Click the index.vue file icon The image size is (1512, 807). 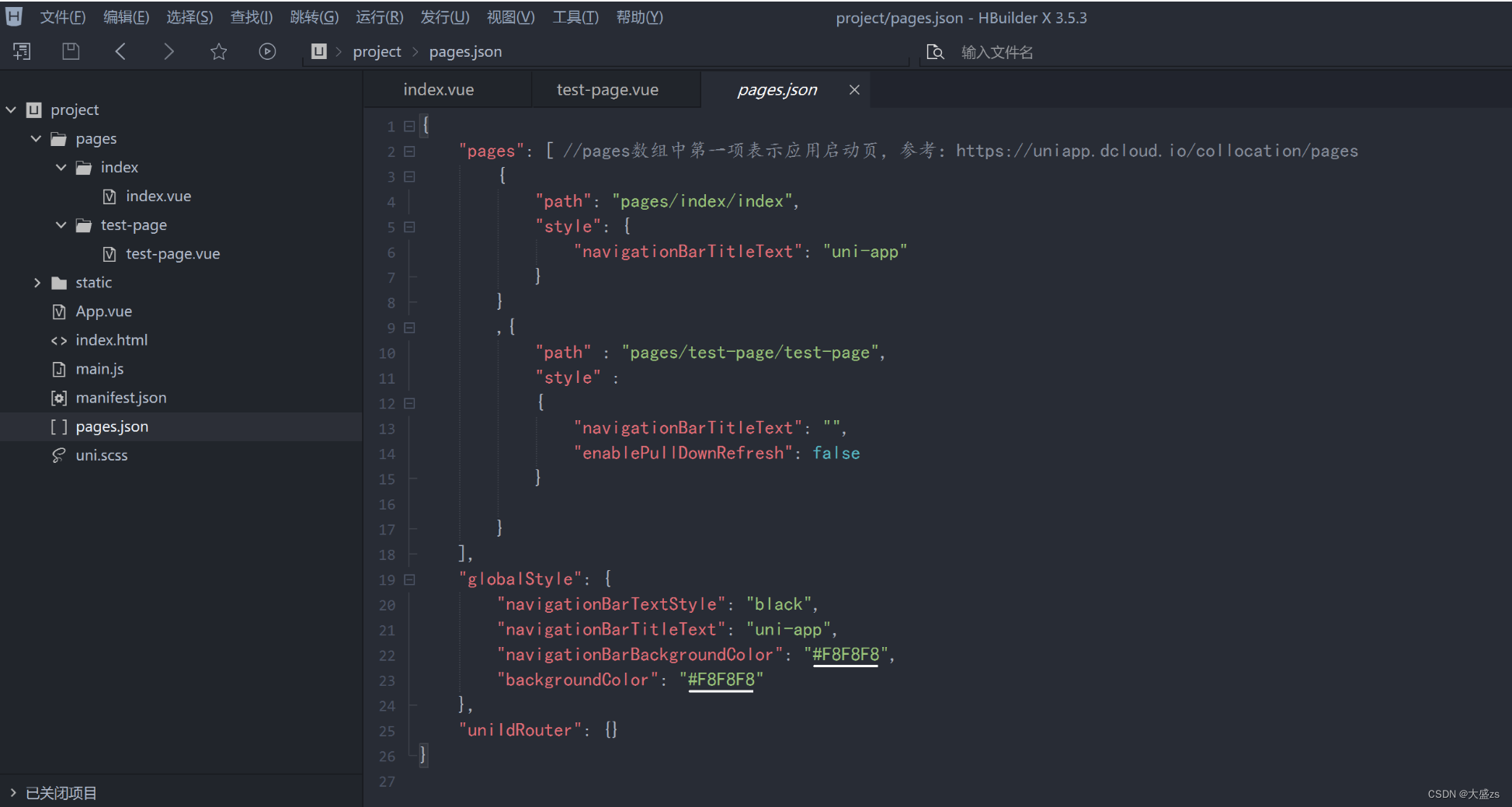pos(109,197)
